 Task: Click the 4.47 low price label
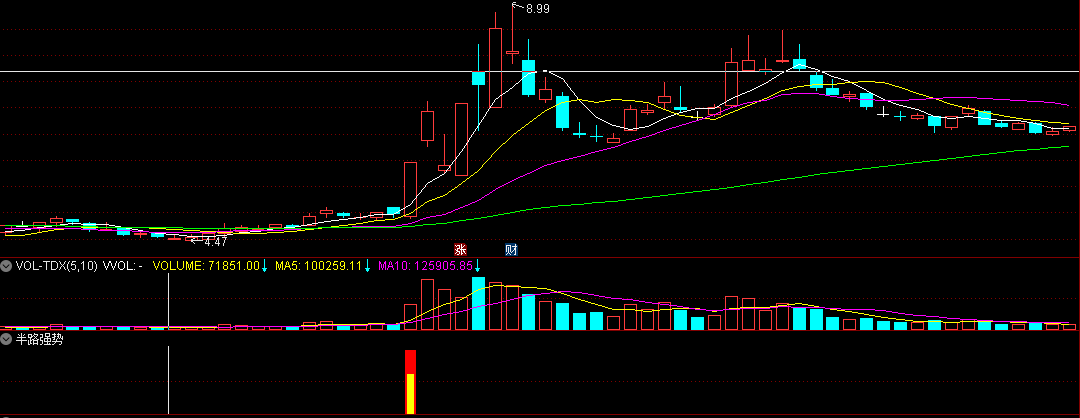[216, 242]
